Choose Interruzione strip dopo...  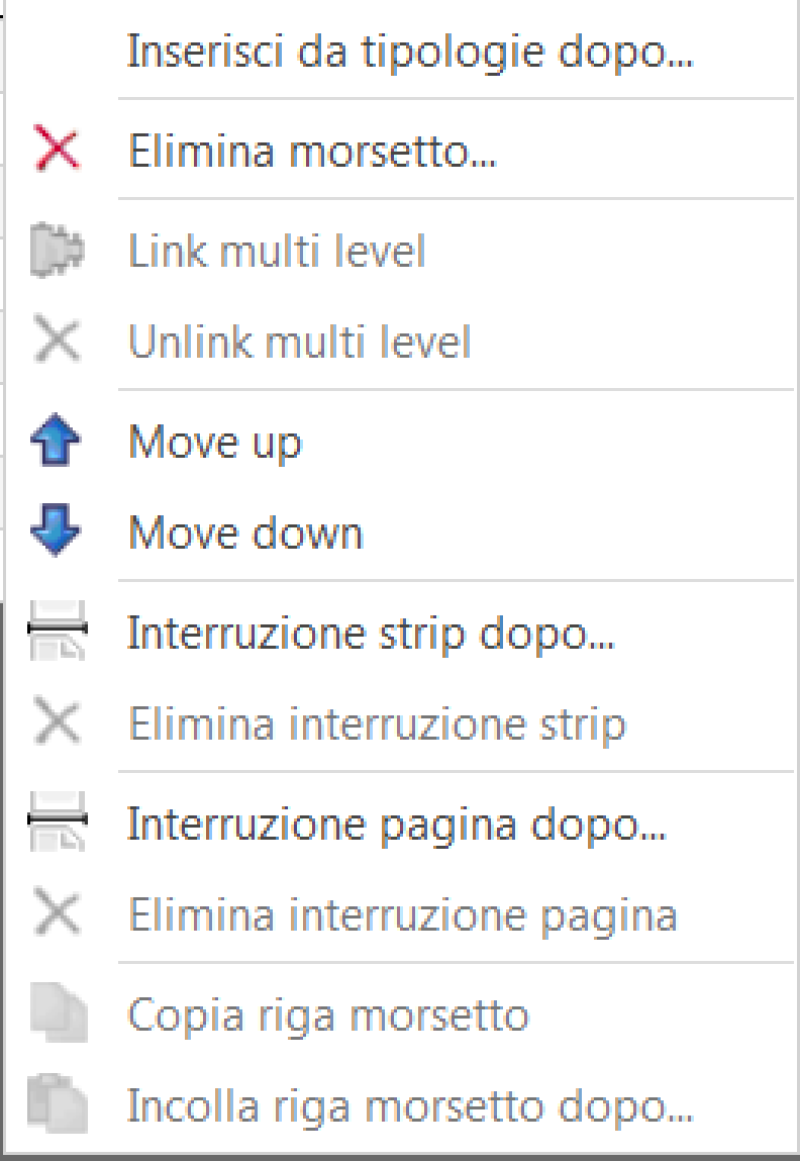click(370, 634)
